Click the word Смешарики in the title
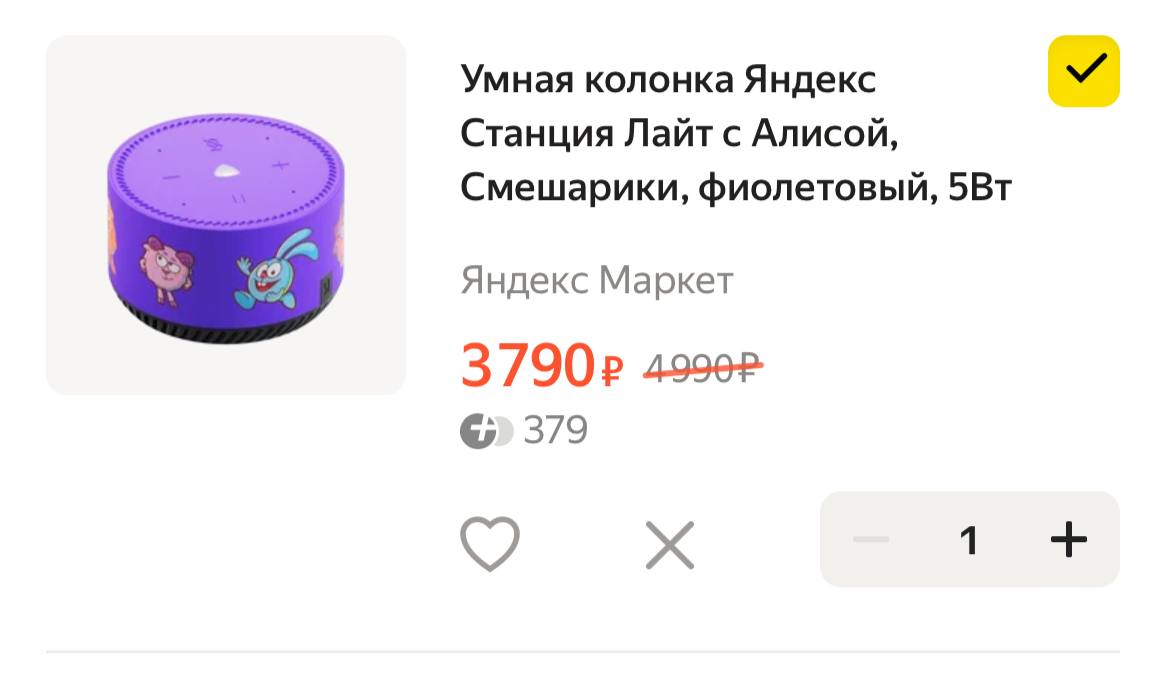 click(573, 187)
